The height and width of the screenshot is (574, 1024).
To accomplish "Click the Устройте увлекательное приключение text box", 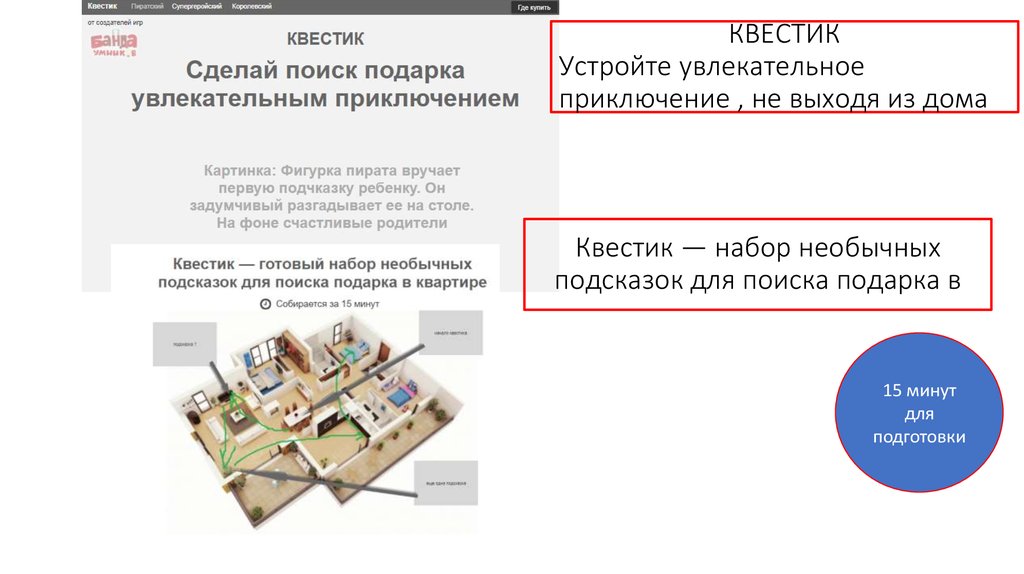I will [x=784, y=67].
